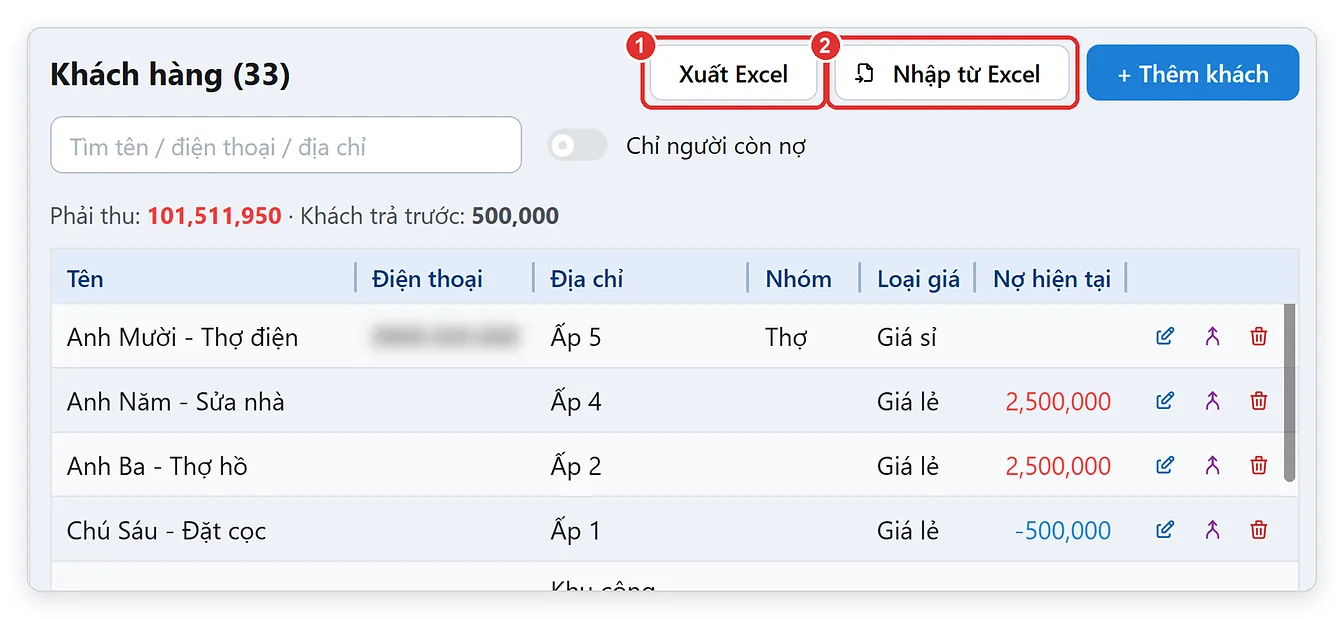
Task: Click the Nhập từ Excel button
Action: (x=951, y=74)
